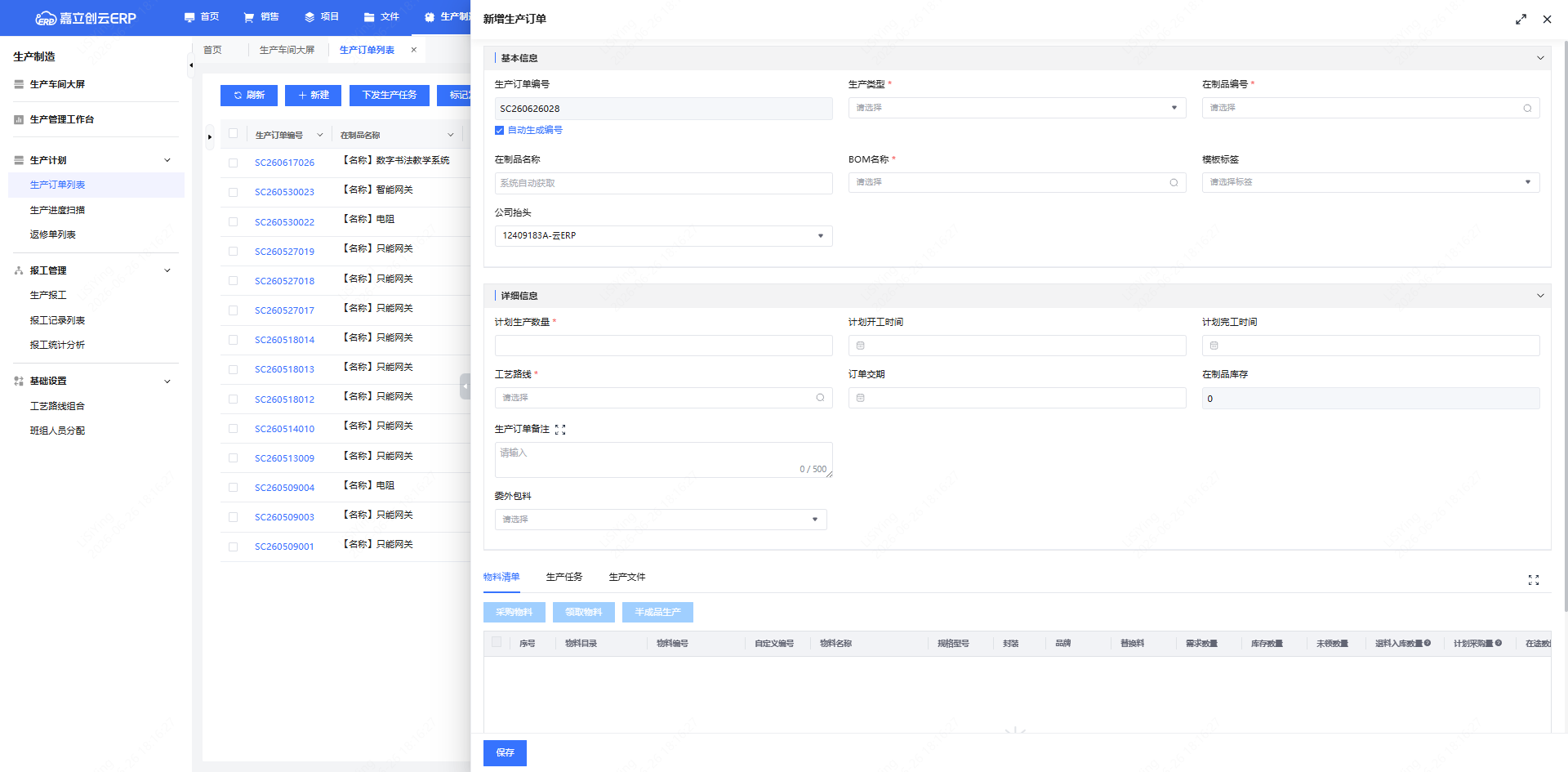Open 生产进度扫描 in sidebar
1568x772 pixels.
click(57, 210)
